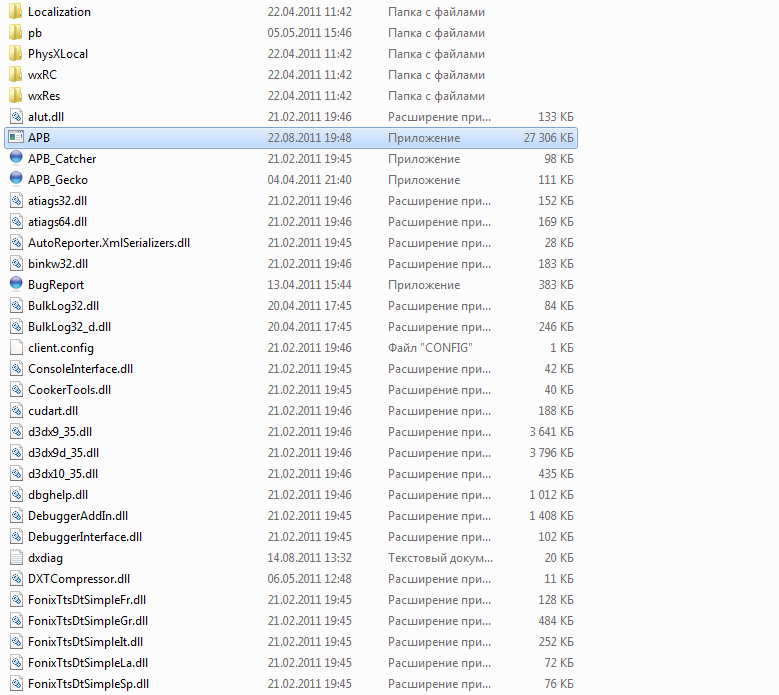Screen dimensions: 779x695
Task: Select the binkw32.dll file name
Action: (x=58, y=264)
